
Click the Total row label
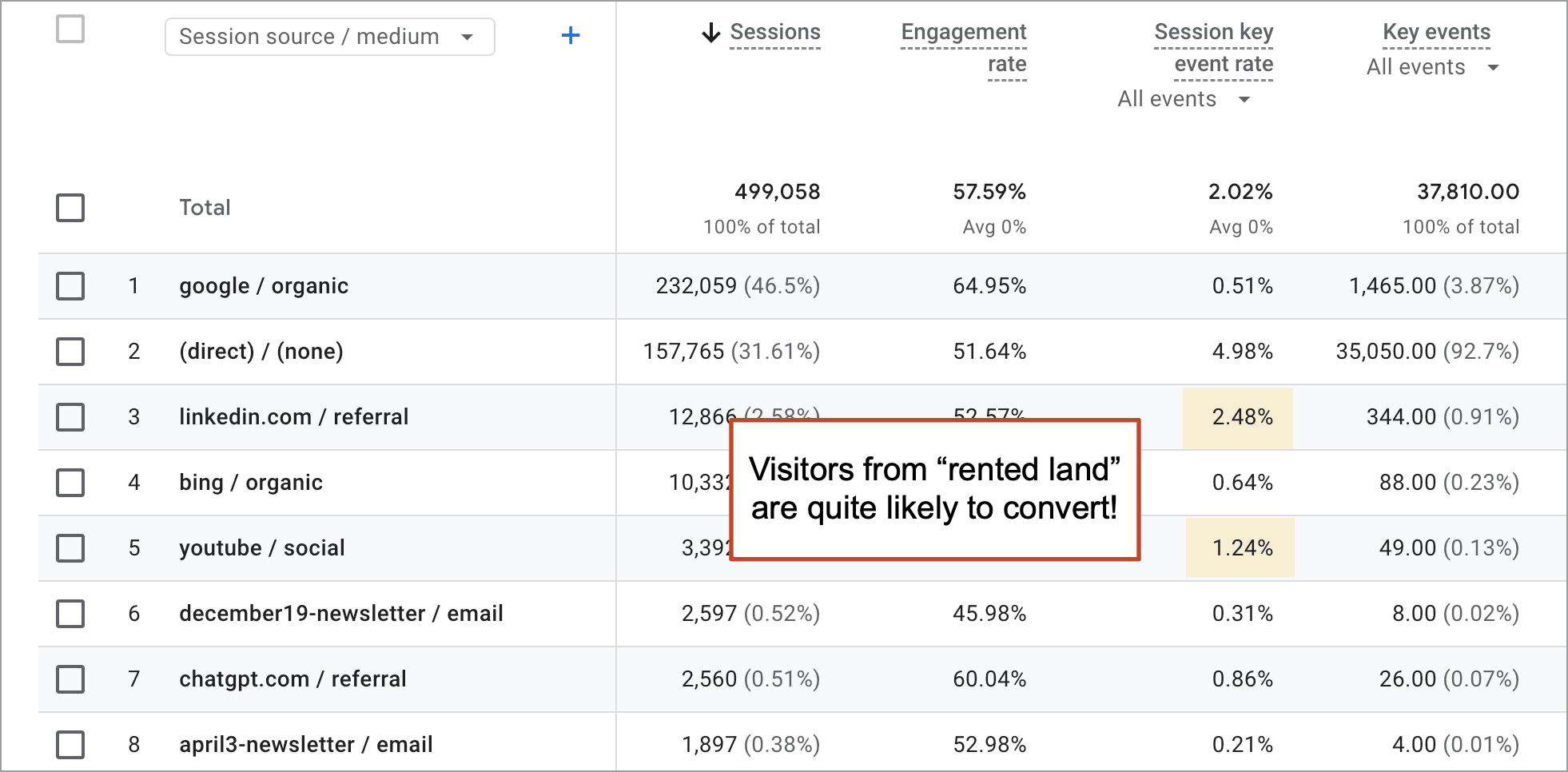[205, 208]
